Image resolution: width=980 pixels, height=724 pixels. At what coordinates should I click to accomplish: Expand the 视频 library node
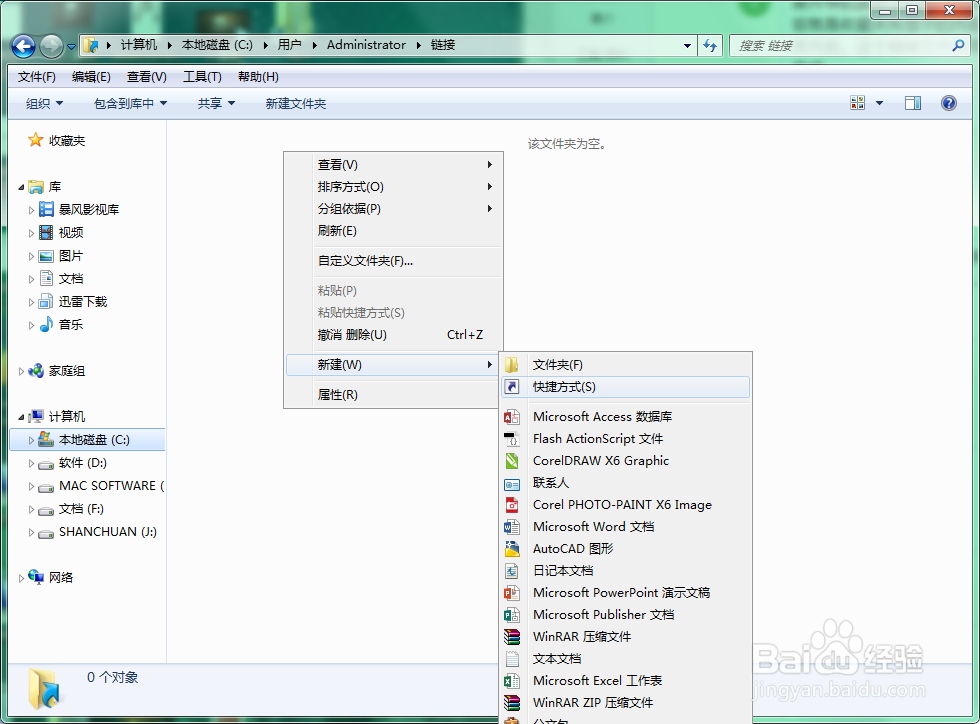31,233
